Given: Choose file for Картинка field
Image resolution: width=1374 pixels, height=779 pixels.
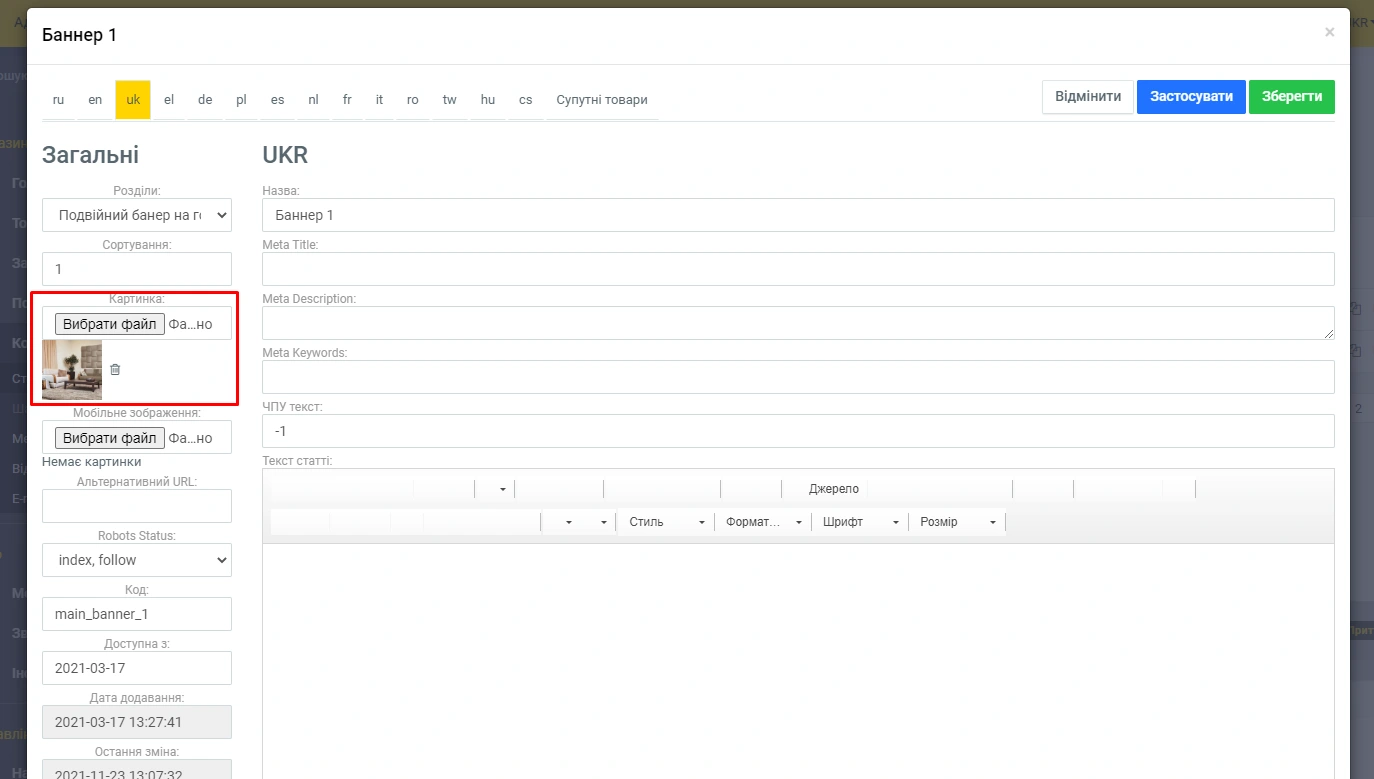Looking at the screenshot, I should pyautogui.click(x=110, y=324).
